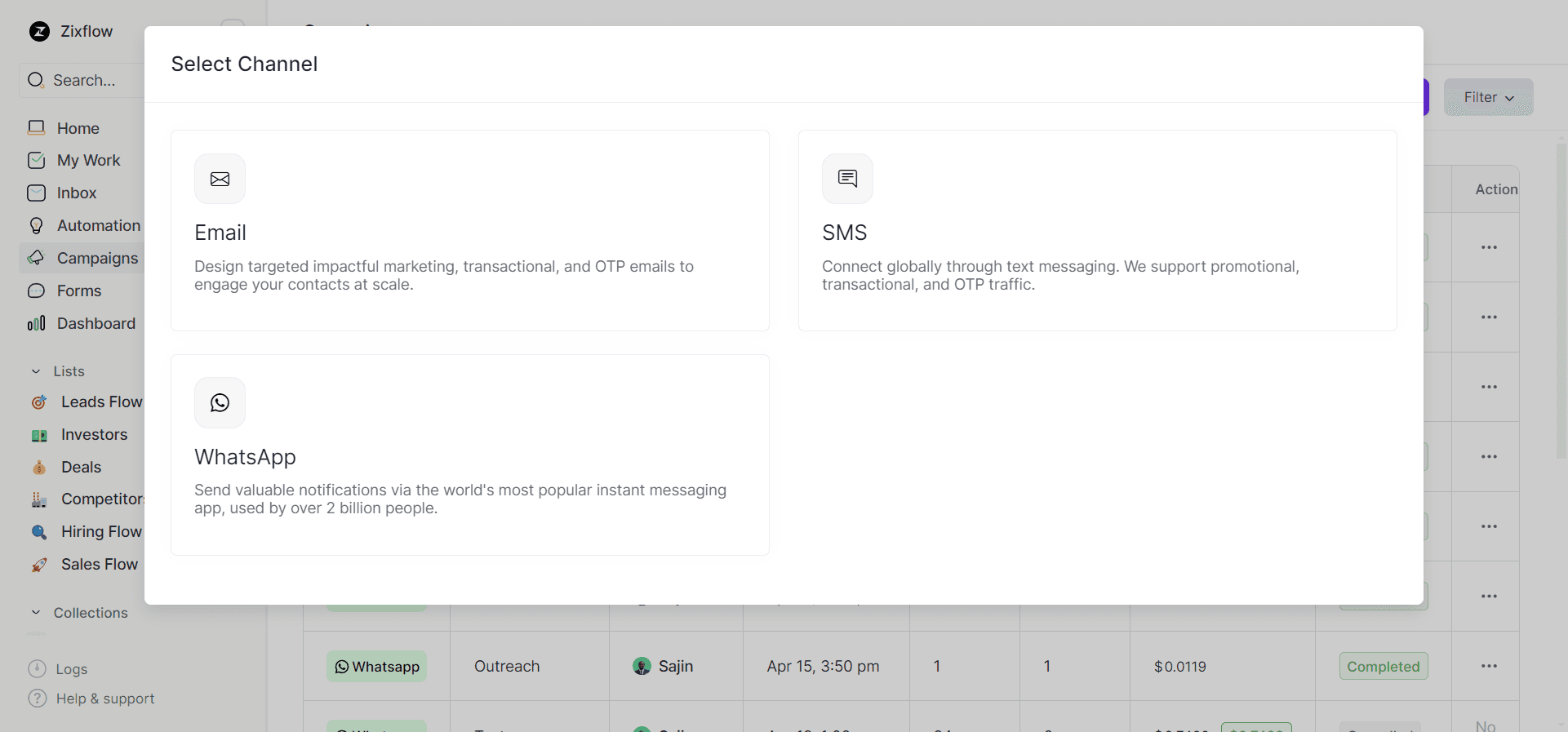This screenshot has height=732, width=1568.
Task: Click the Automation lightbulb icon
Action: pos(37,226)
